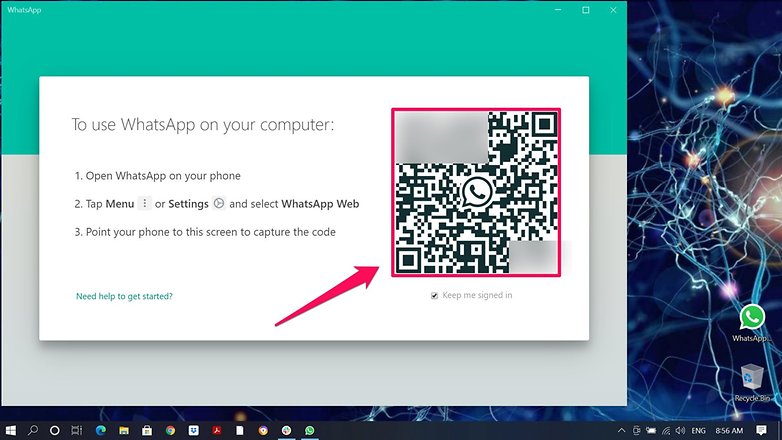This screenshot has height=440, width=782.
Task: Open Adobe Acrobat from the taskbar
Action: pos(217,430)
